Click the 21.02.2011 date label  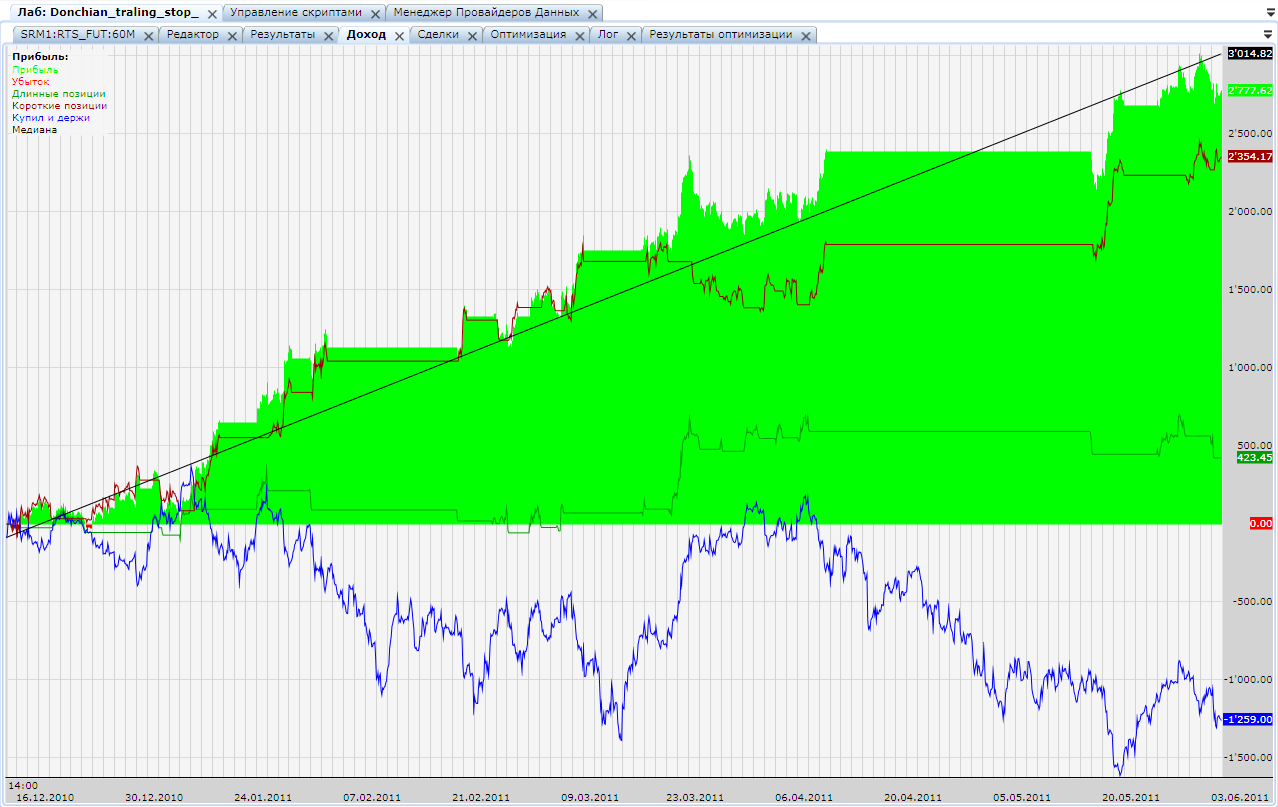coord(481,797)
